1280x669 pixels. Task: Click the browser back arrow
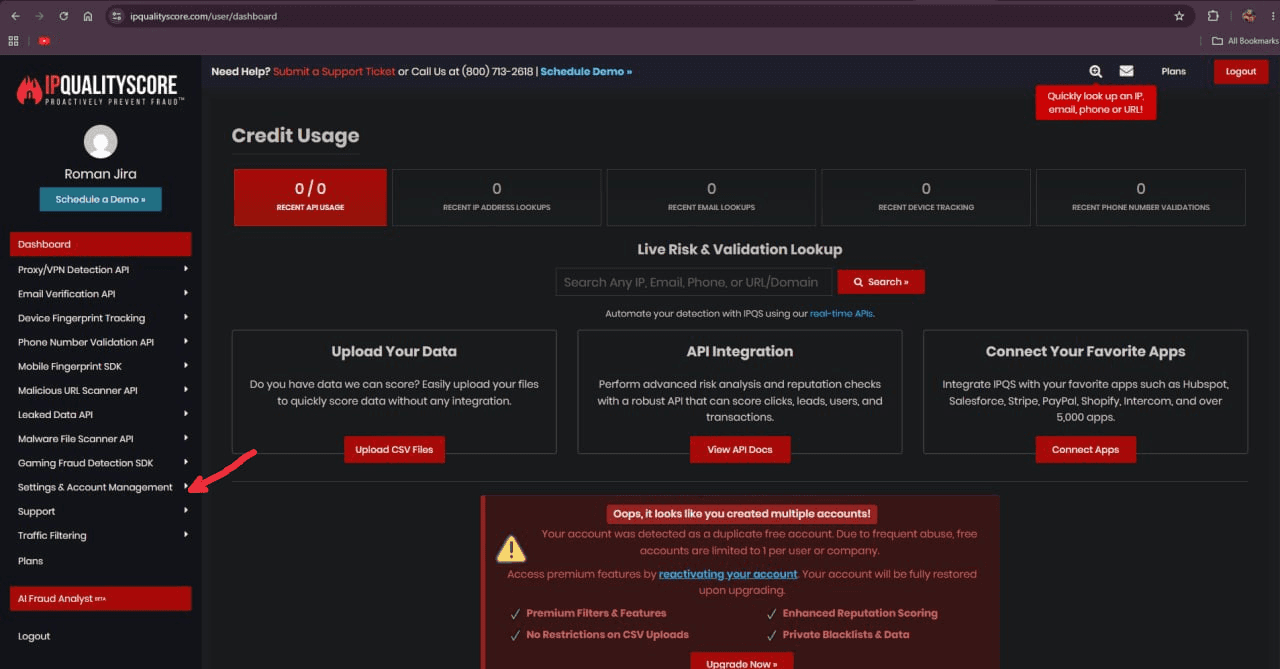pos(14,16)
